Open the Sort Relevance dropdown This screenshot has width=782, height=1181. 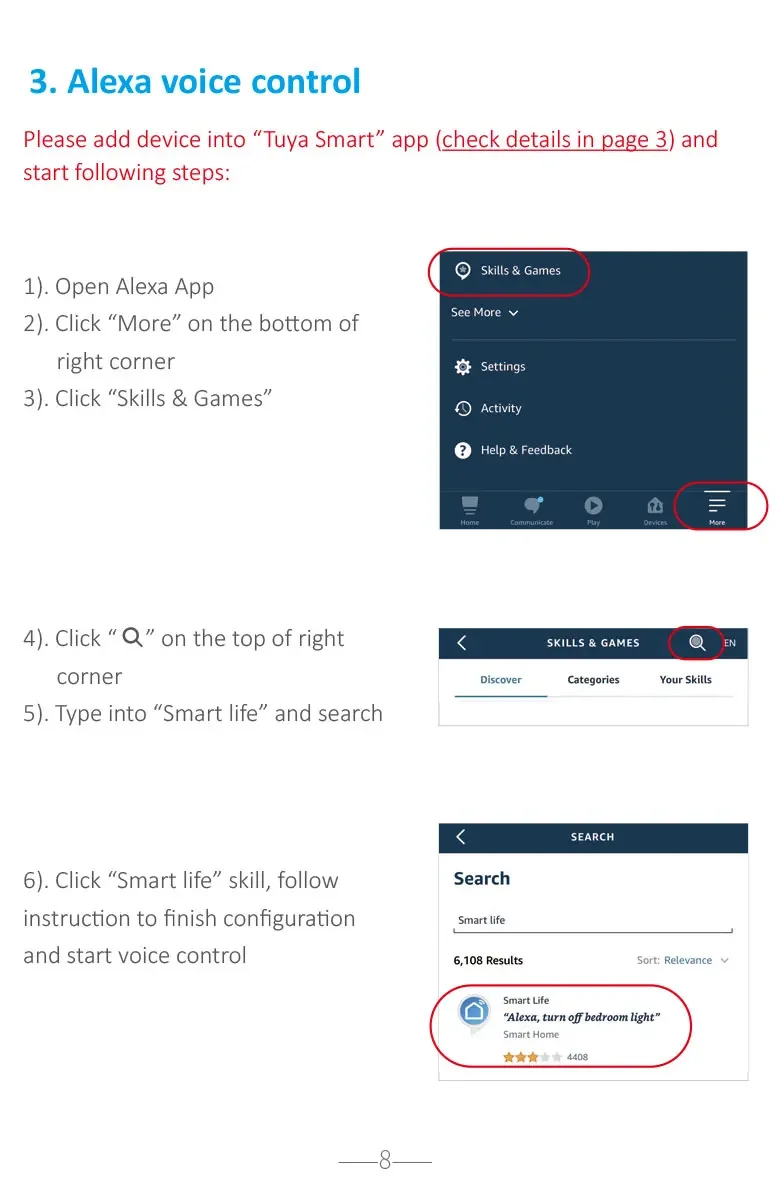683,960
